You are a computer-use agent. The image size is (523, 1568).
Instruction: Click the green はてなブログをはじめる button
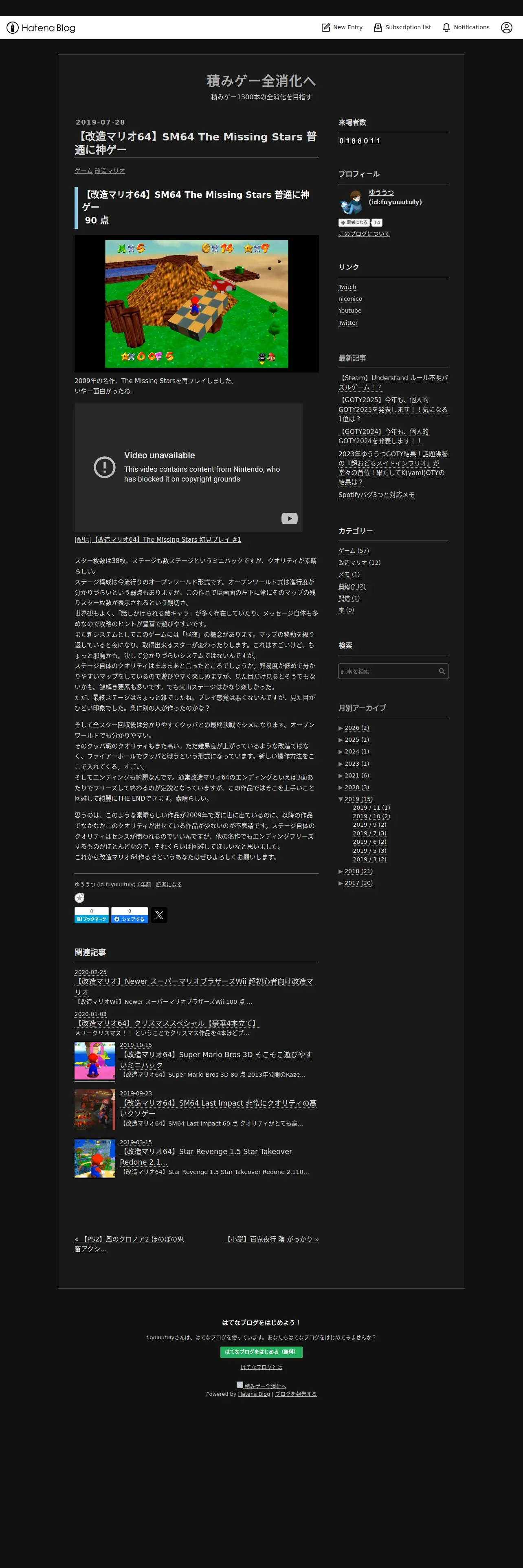261,1352
